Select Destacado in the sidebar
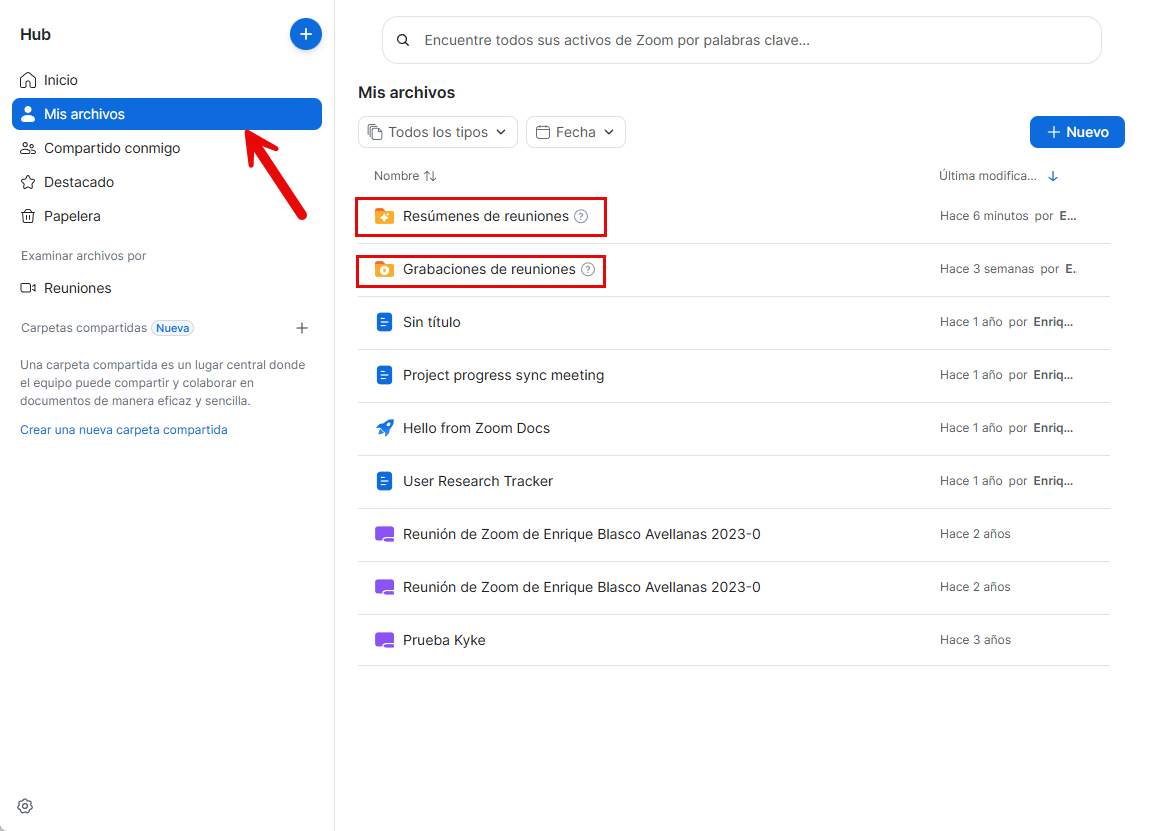 click(x=78, y=182)
